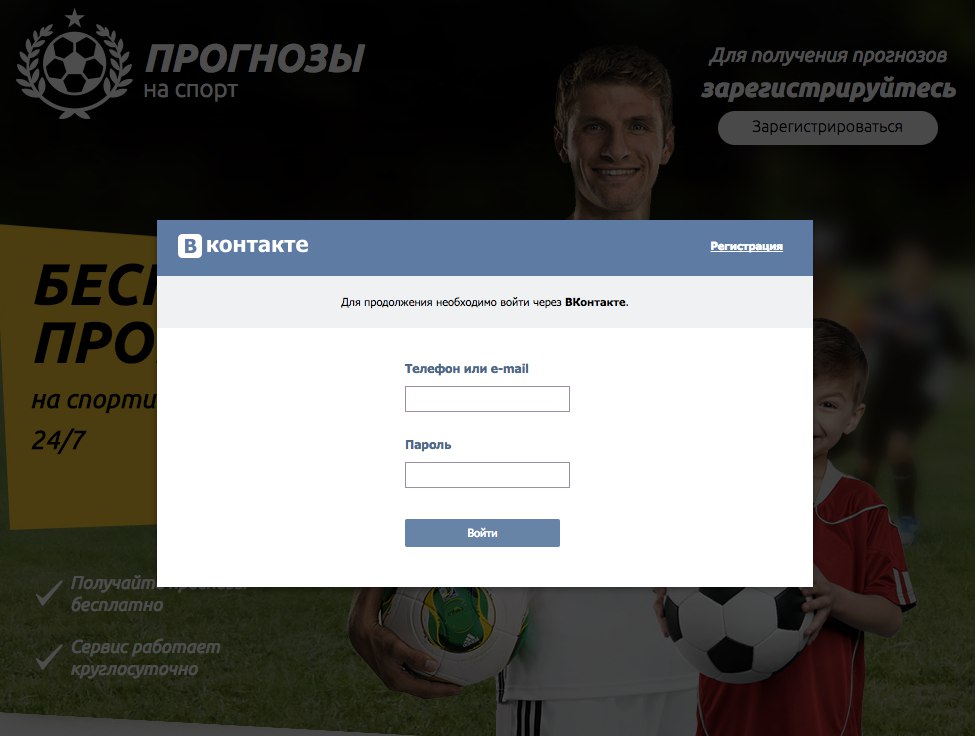The width and height of the screenshot is (975, 736).
Task: Click the gray 'Зарегистрироваться' button
Action: tap(828, 127)
